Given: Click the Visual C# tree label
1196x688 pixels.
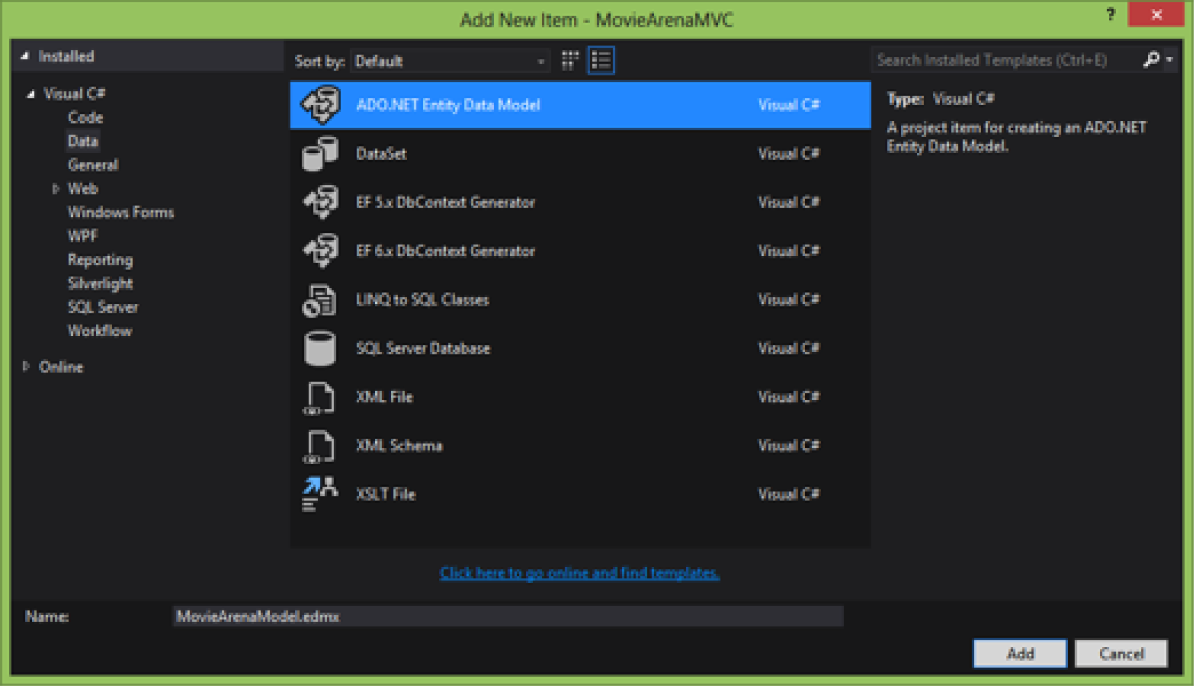Looking at the screenshot, I should 75,94.
